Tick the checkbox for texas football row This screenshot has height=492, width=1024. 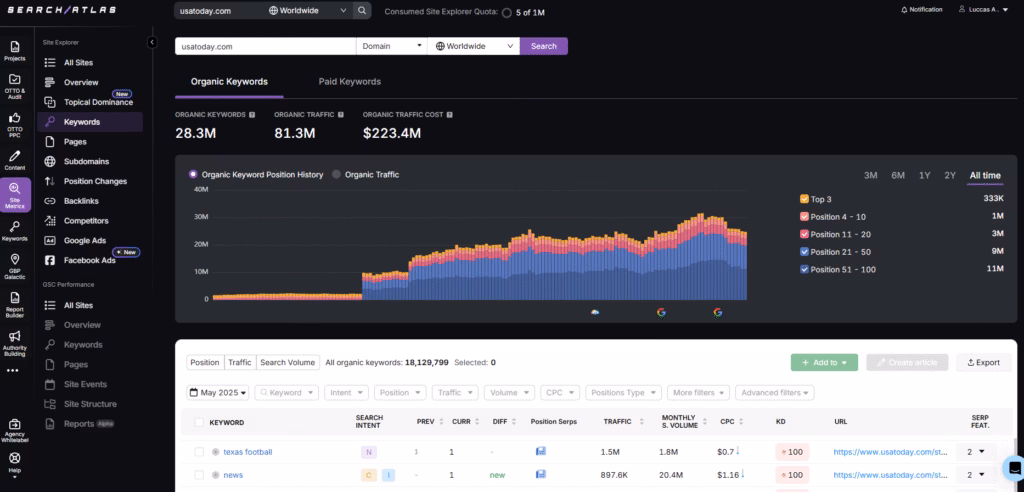click(199, 452)
